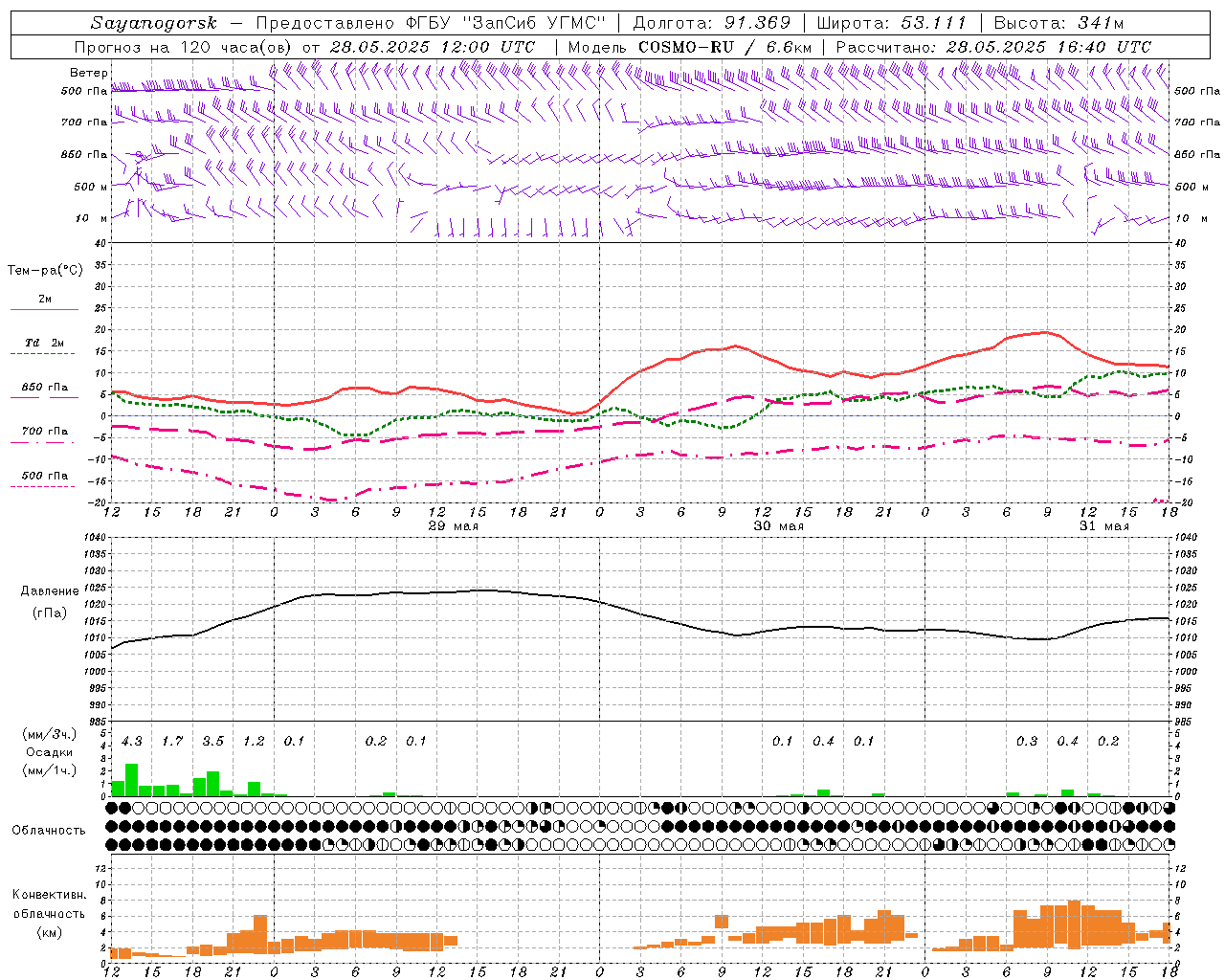Select the 0.3 precipitation total value
The height and width of the screenshot is (980, 1225).
pyautogui.click(x=1027, y=742)
